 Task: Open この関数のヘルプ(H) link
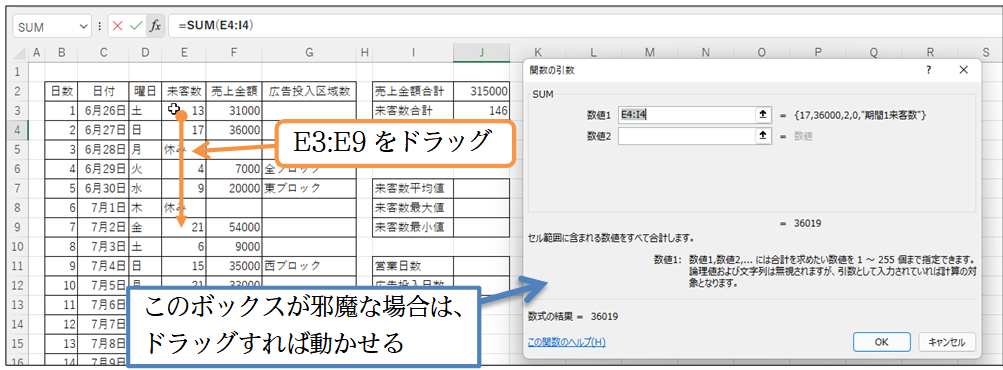[567, 342]
